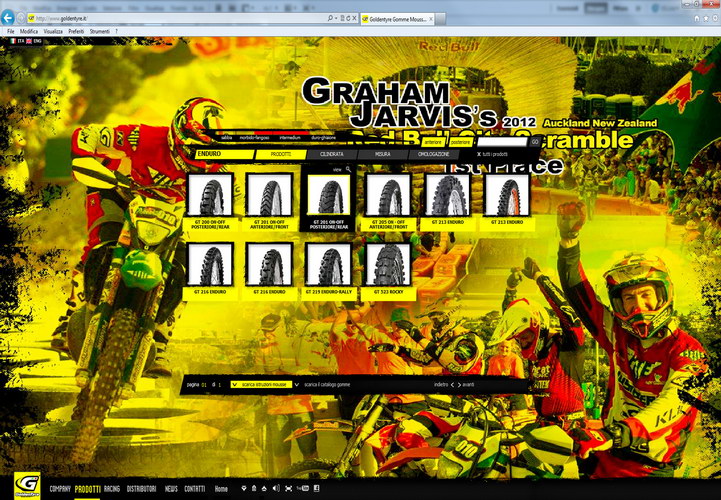Click the refresh icon in address bar
The height and width of the screenshot is (500, 721).
[348, 18]
